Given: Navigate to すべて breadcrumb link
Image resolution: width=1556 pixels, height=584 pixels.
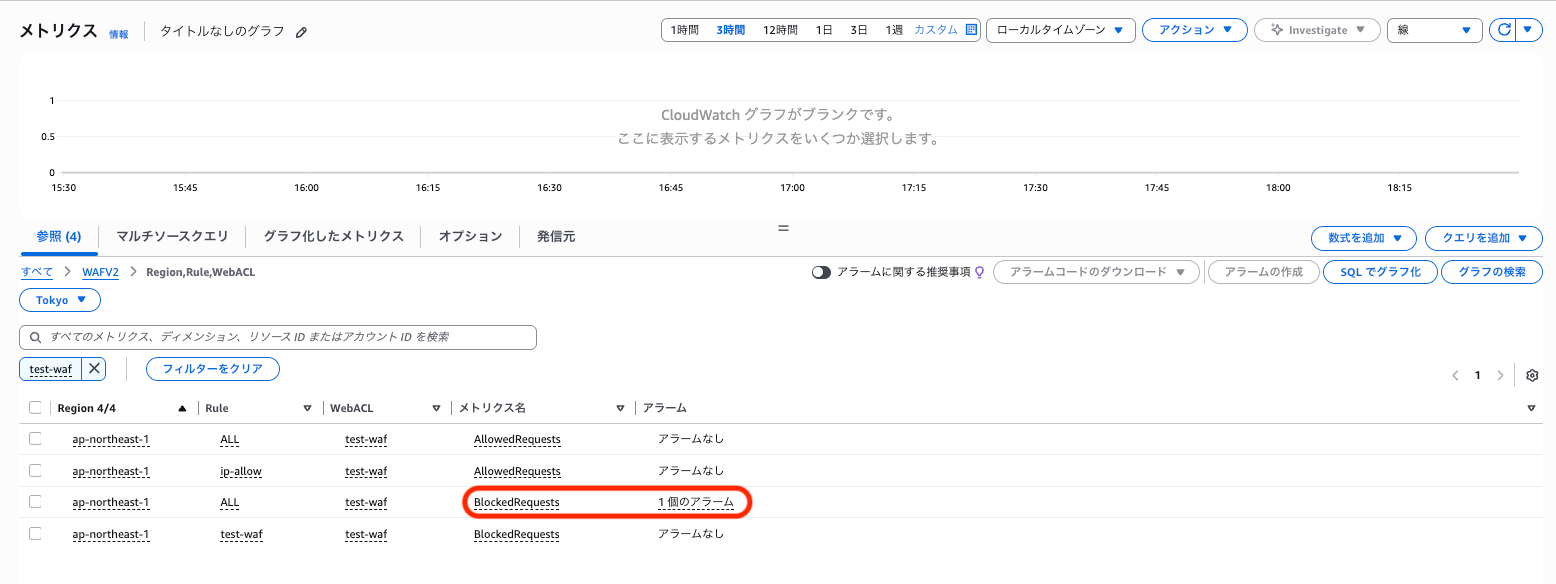Looking at the screenshot, I should tap(37, 272).
